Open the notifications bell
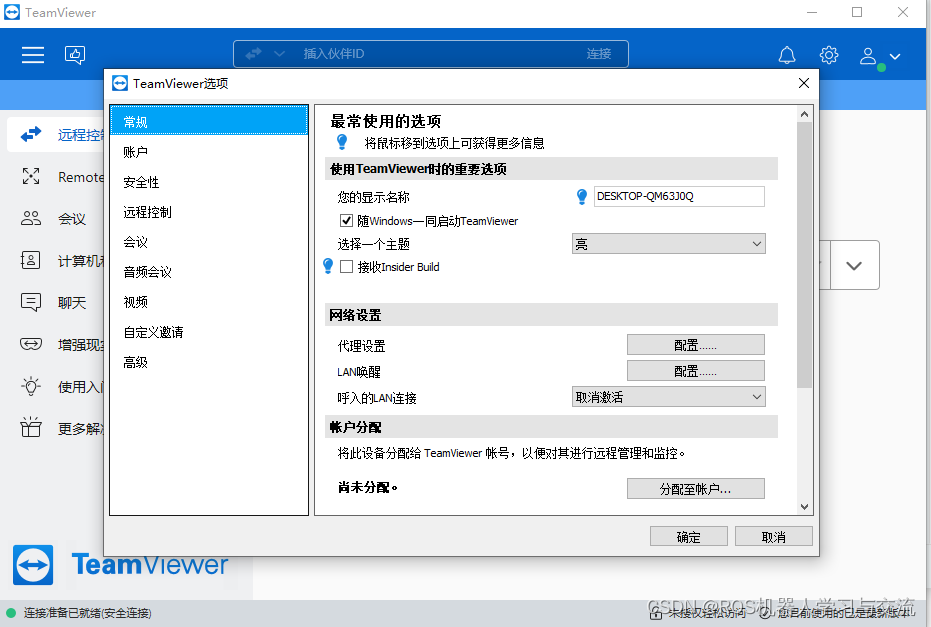The height and width of the screenshot is (627, 931). pos(787,55)
